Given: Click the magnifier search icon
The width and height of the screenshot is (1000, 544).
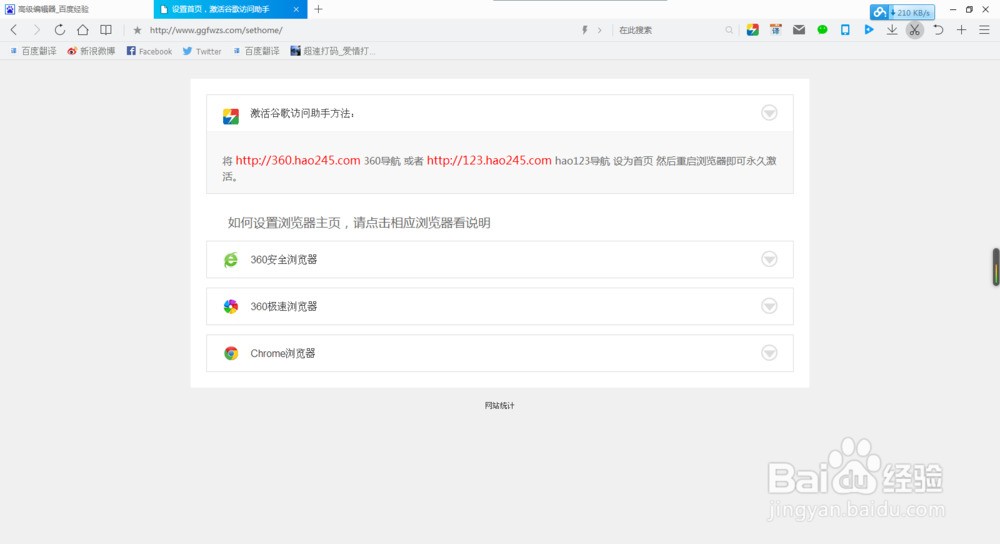Looking at the screenshot, I should tap(729, 30).
